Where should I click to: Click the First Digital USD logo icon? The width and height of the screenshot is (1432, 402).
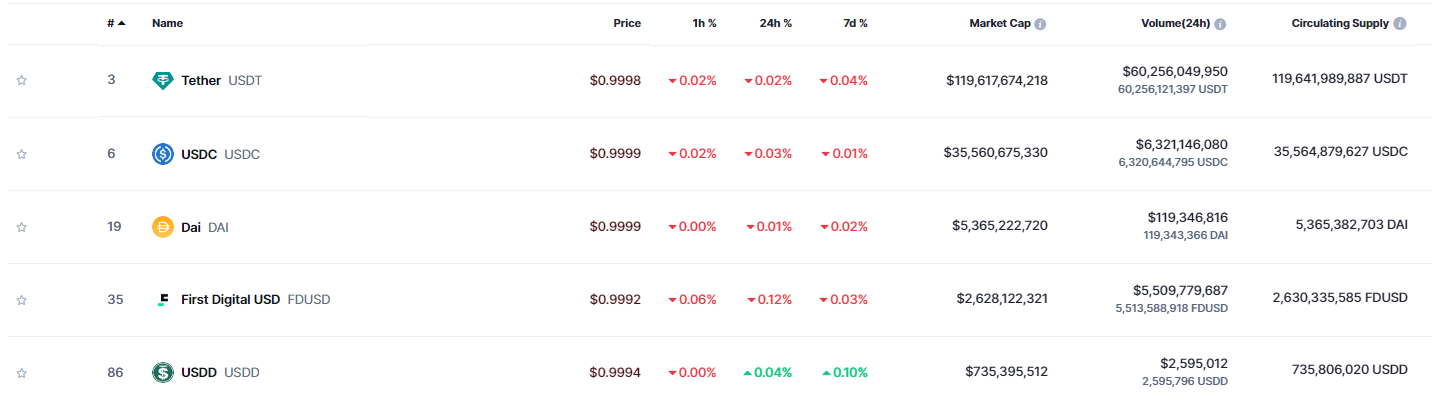[x=163, y=299]
